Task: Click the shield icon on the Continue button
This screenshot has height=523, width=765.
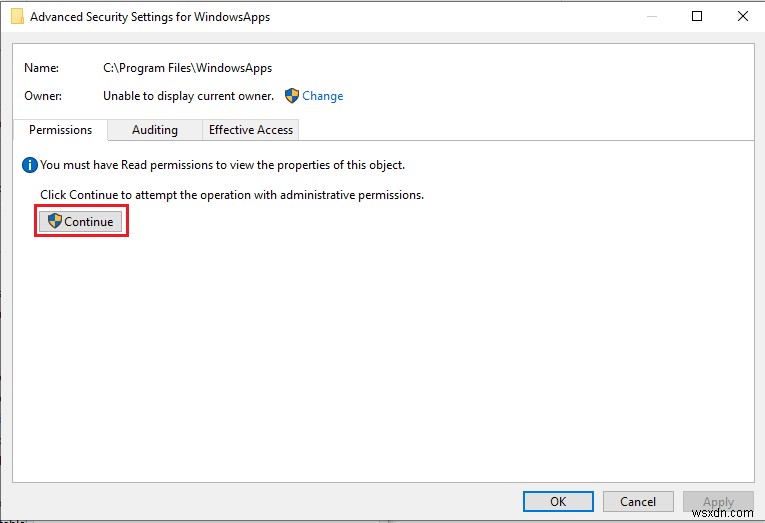Action: [x=55, y=221]
